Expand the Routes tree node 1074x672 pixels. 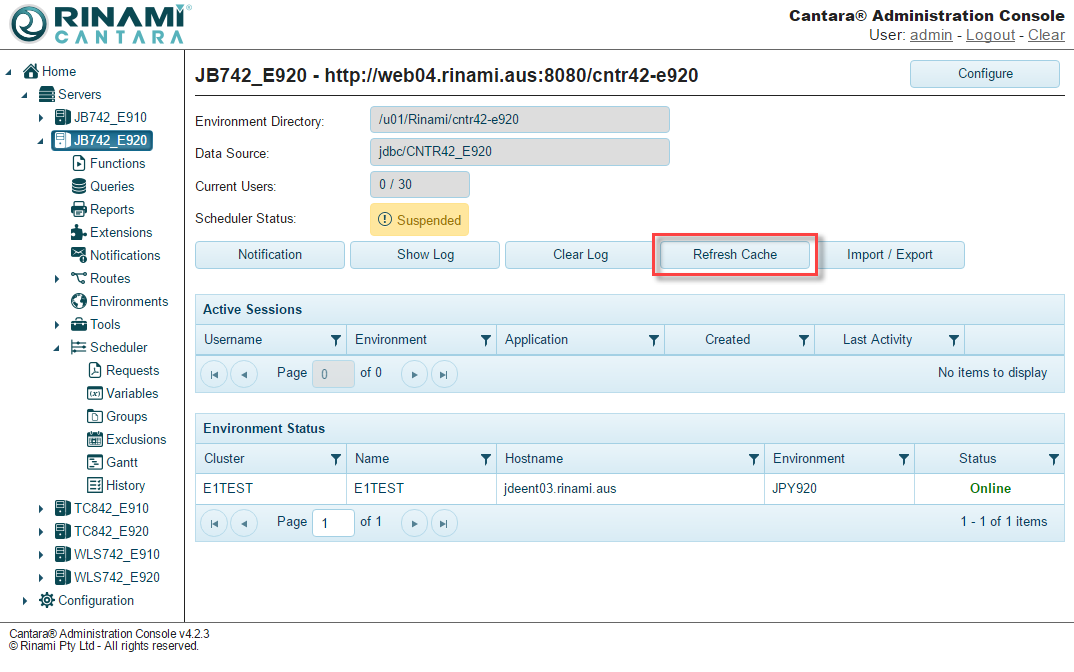tap(57, 279)
